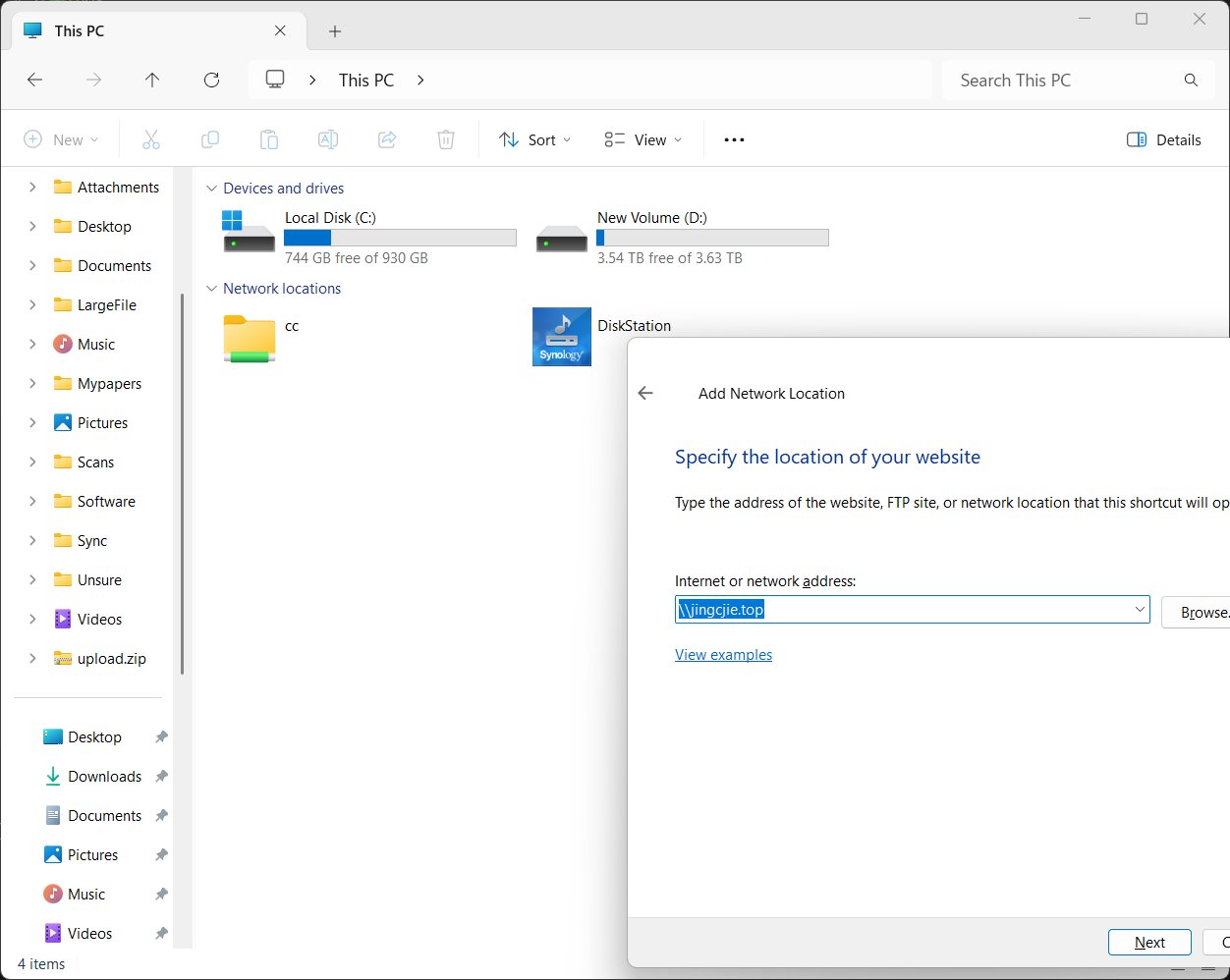
Task: Click the Local Disk (C:) usage bar
Action: tap(400, 238)
